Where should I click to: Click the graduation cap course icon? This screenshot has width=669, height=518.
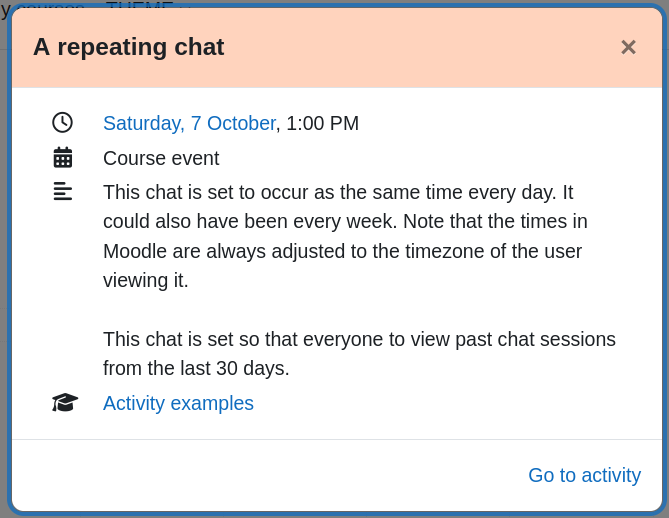[65, 402]
